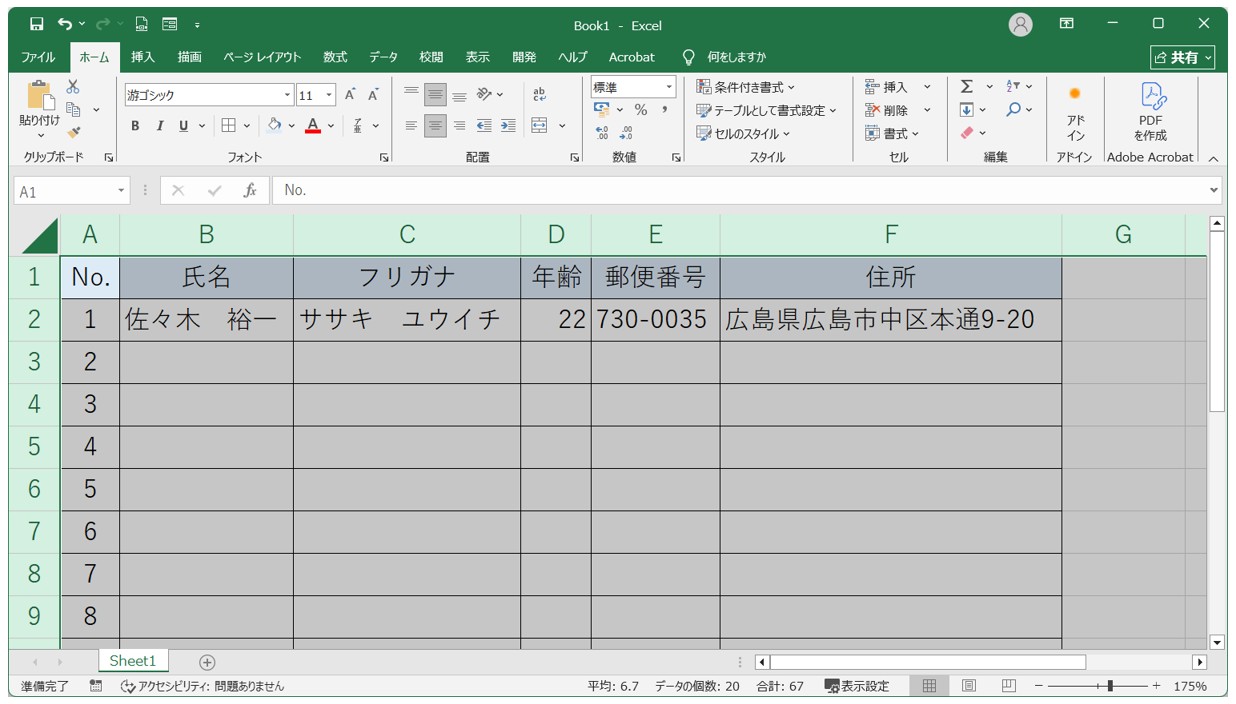Click the Undo arrow icon
Image resolution: width=1236 pixels, height=704 pixels.
click(x=65, y=24)
